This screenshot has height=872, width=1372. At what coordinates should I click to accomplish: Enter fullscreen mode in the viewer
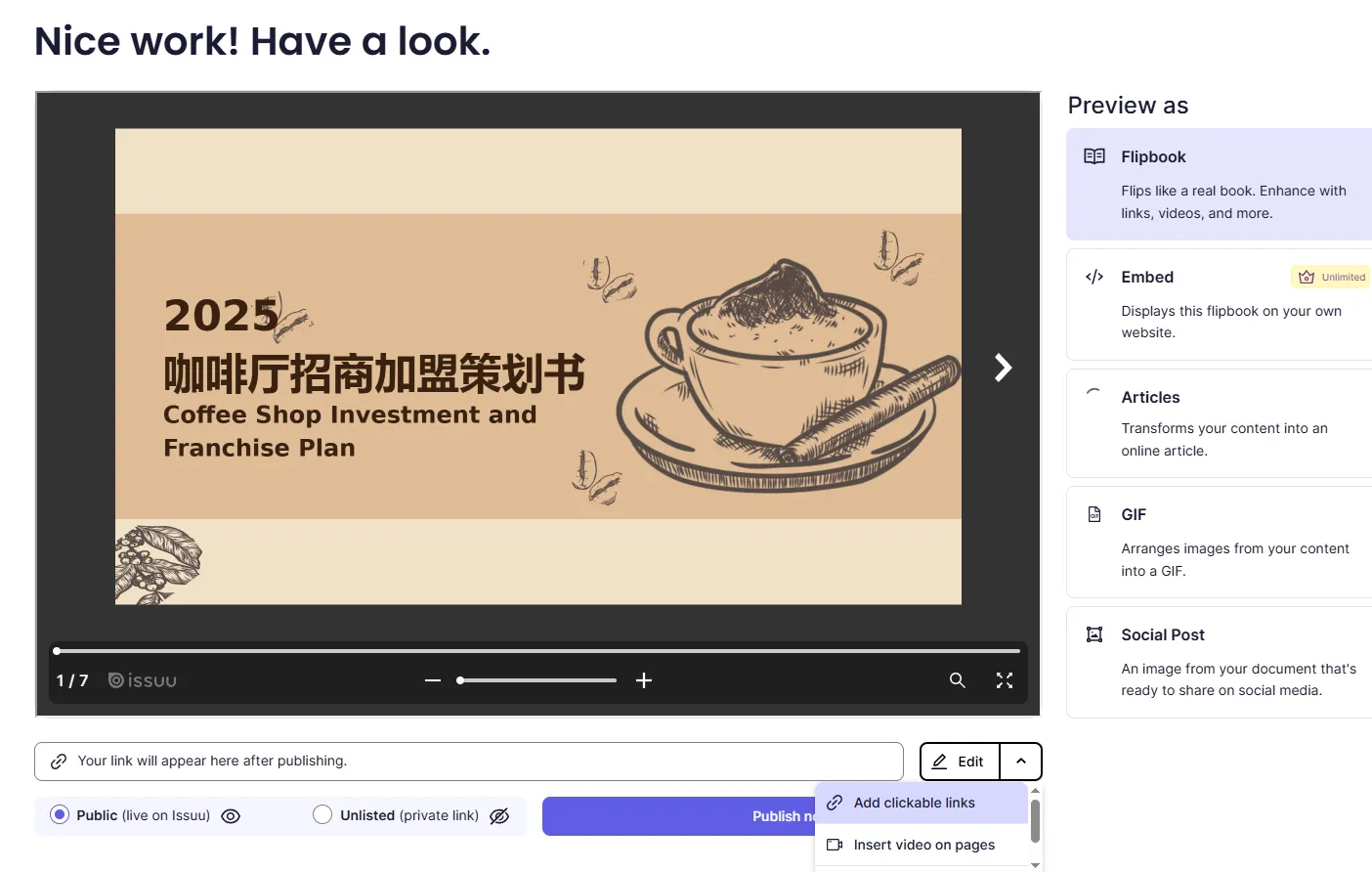pyautogui.click(x=1005, y=680)
